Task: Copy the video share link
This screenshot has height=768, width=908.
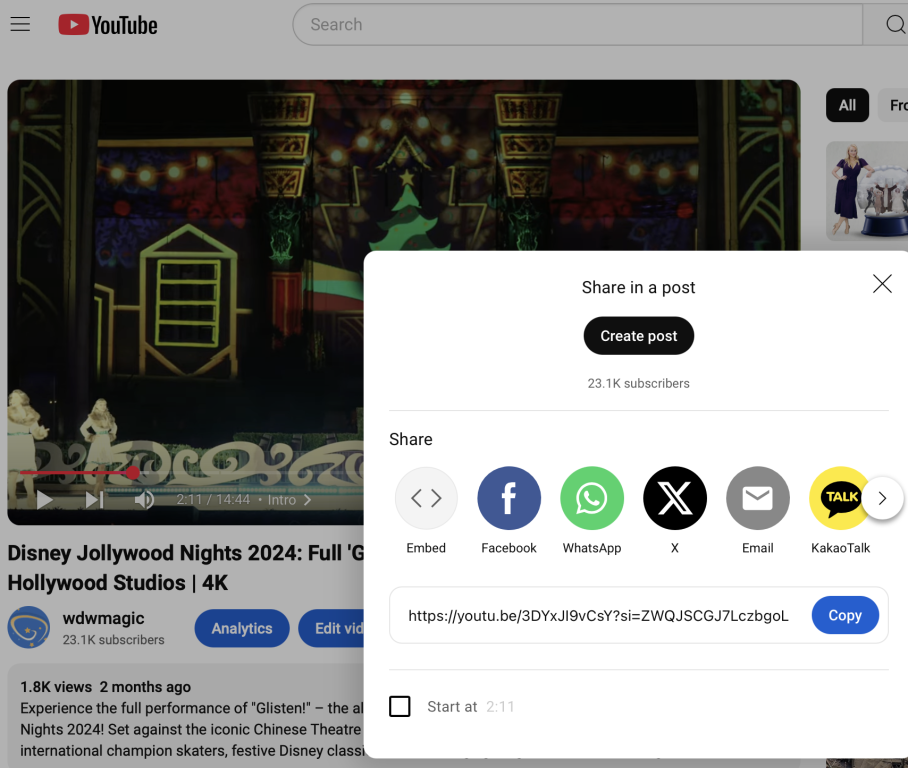Action: click(844, 616)
